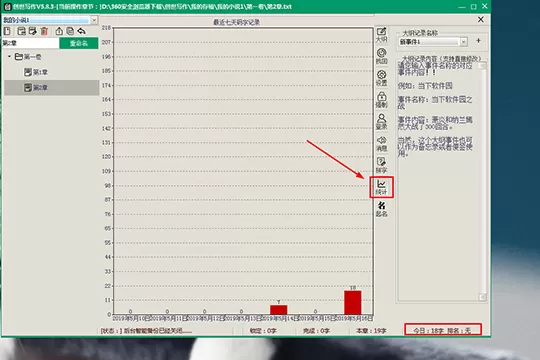Click the new document icon in toolbar
This screenshot has width=540, height=360.
7,31
